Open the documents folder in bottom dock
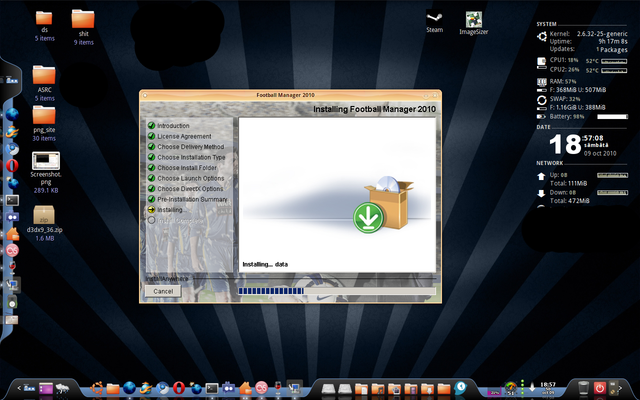Image resolution: width=640 pixels, height=400 pixels. tap(362, 389)
